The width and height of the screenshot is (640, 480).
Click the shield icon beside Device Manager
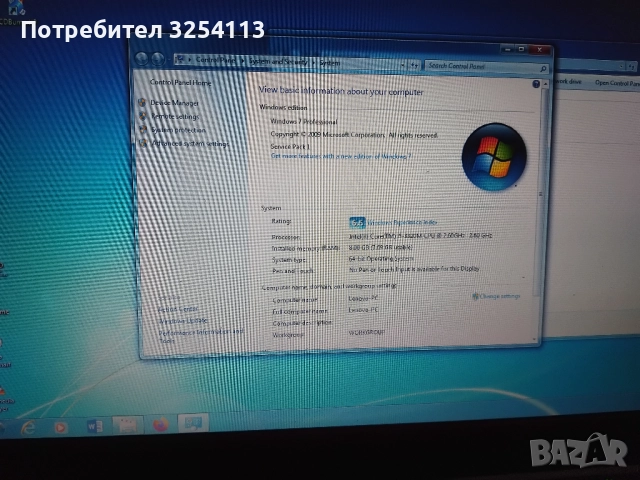coord(142,102)
